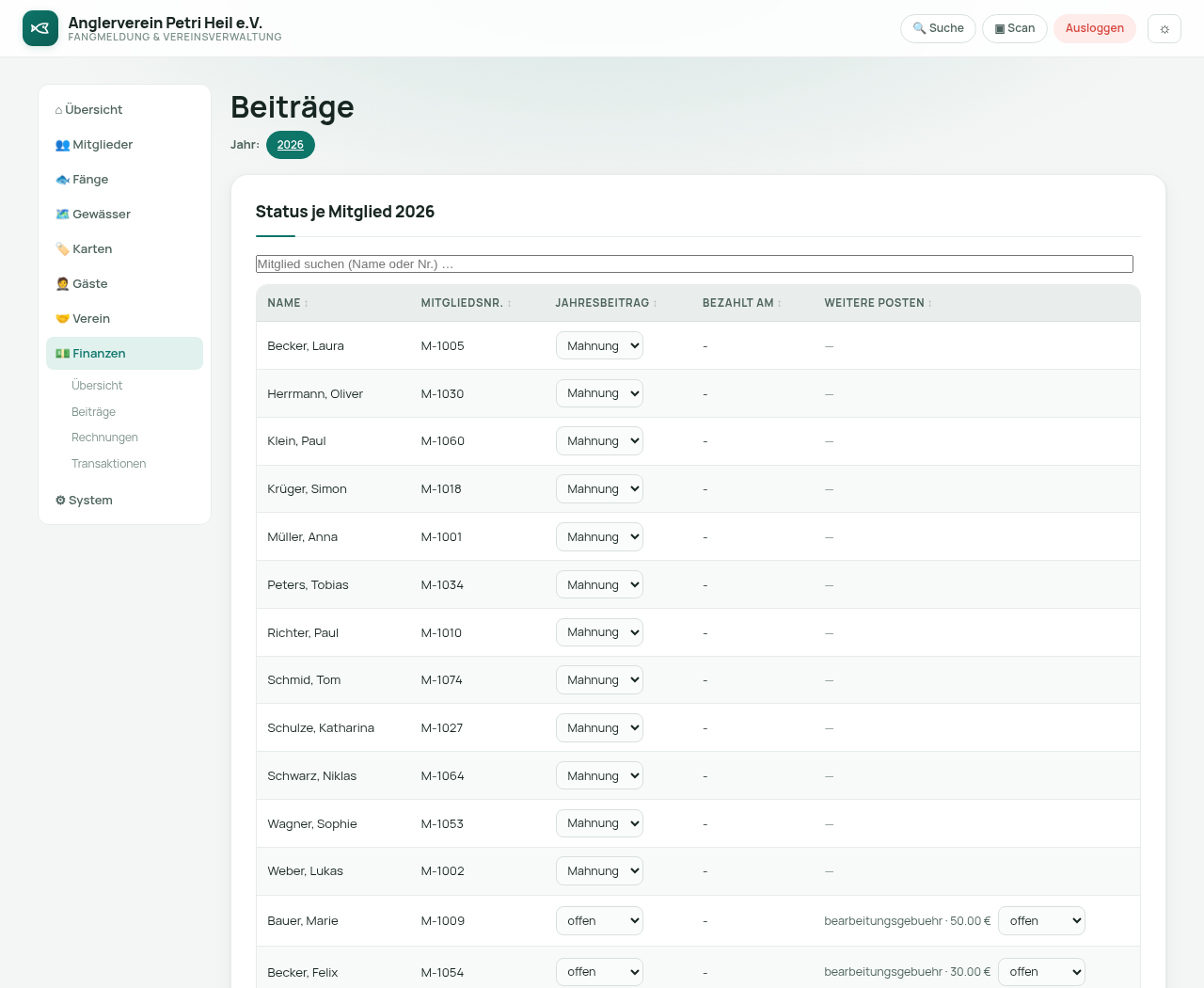
Task: Select the 2026 year pill
Action: (x=291, y=145)
